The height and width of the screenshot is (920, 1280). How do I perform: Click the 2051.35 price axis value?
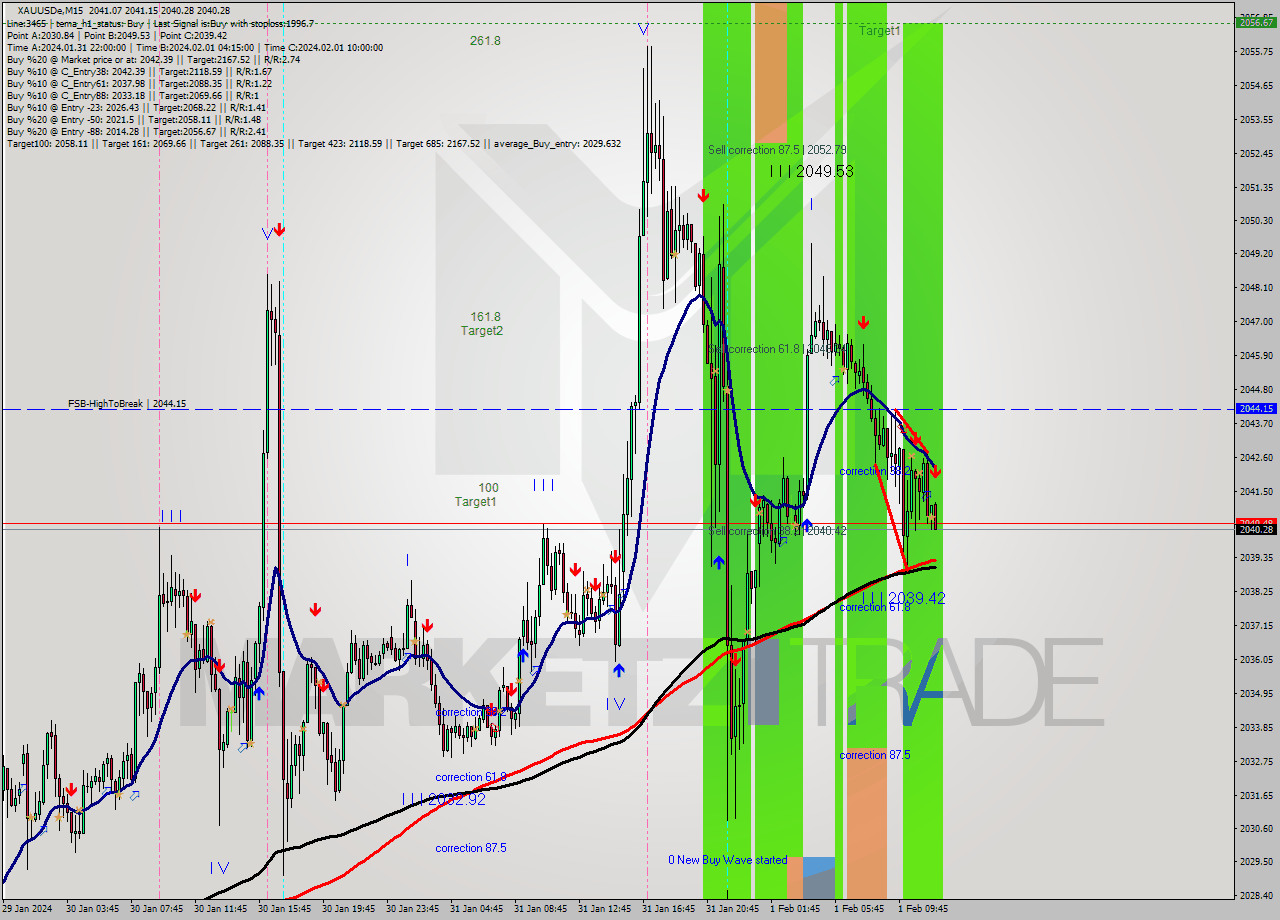click(x=1256, y=187)
